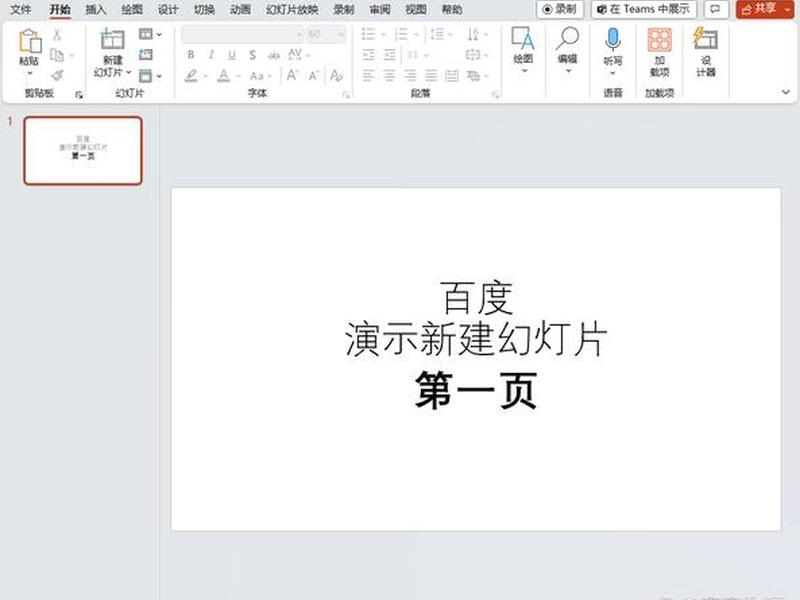Open the comments speech bubble button
The image size is (800, 600).
(x=715, y=9)
